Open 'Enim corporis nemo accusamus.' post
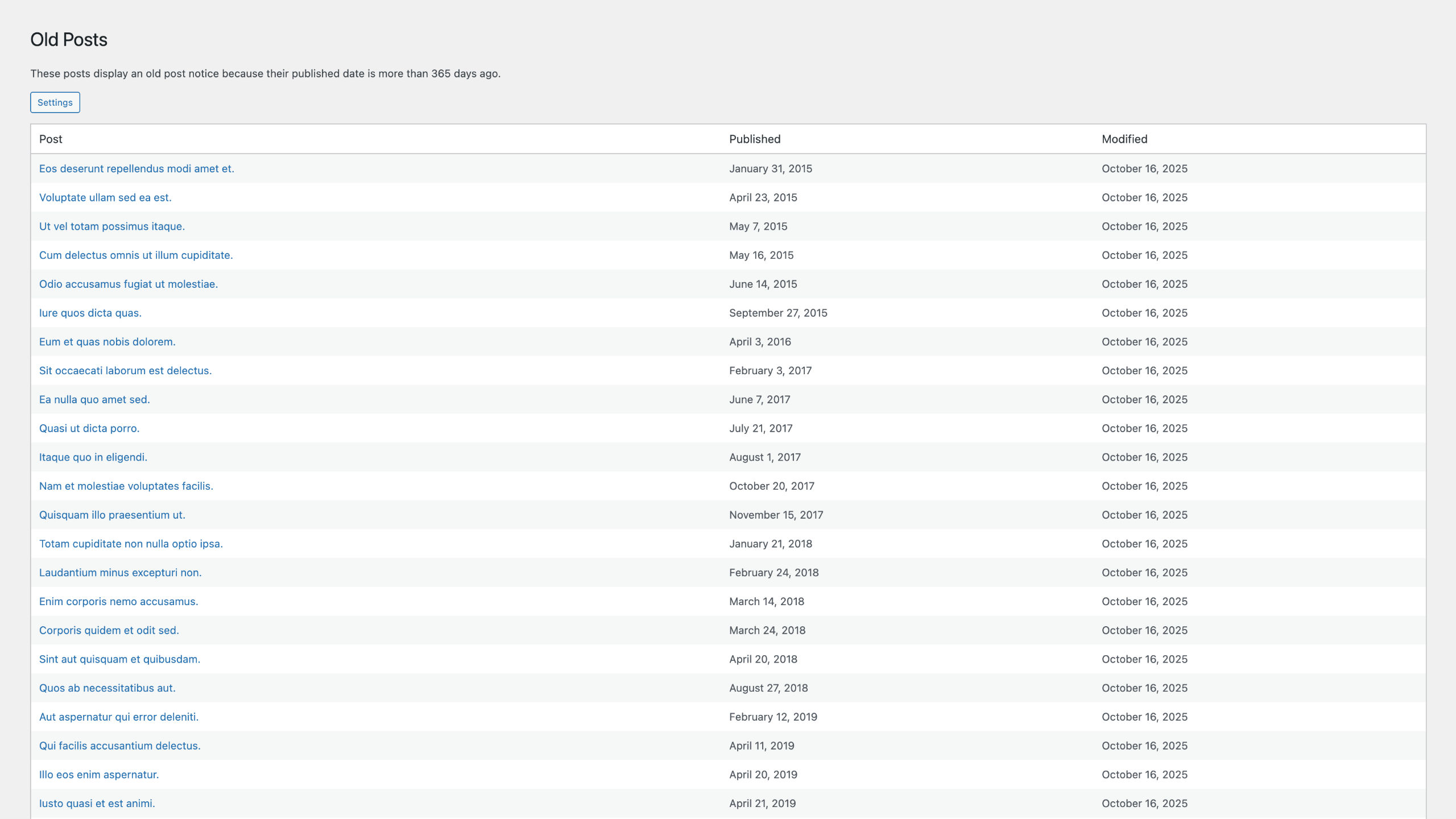The width and height of the screenshot is (1456, 819). [119, 601]
